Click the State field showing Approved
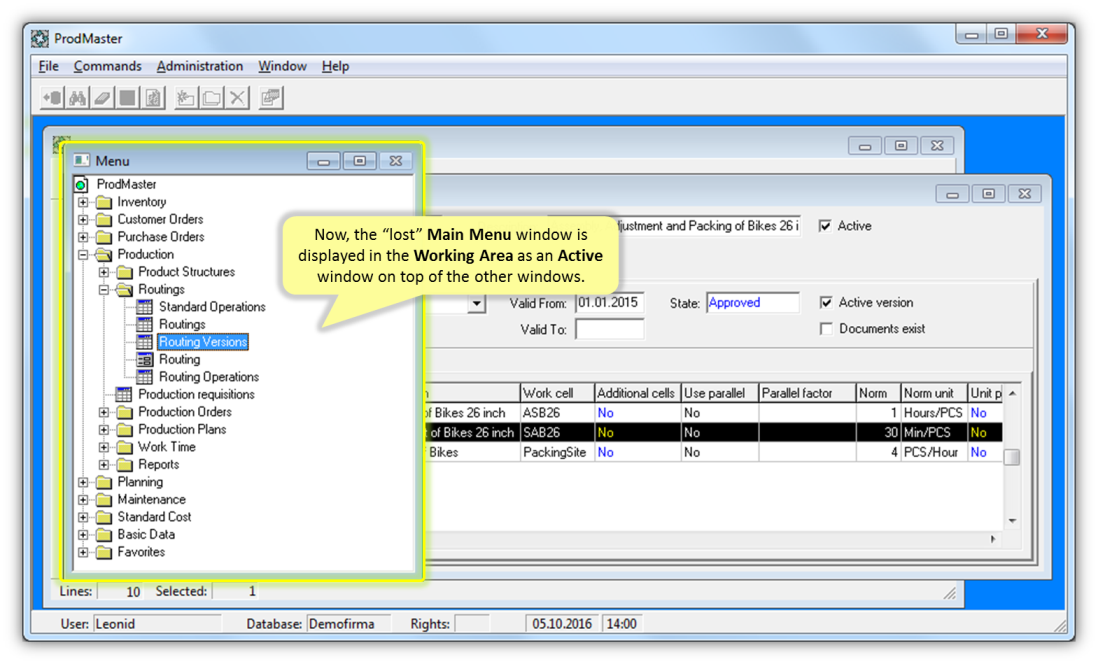The height and width of the screenshot is (664, 1098). [x=753, y=303]
